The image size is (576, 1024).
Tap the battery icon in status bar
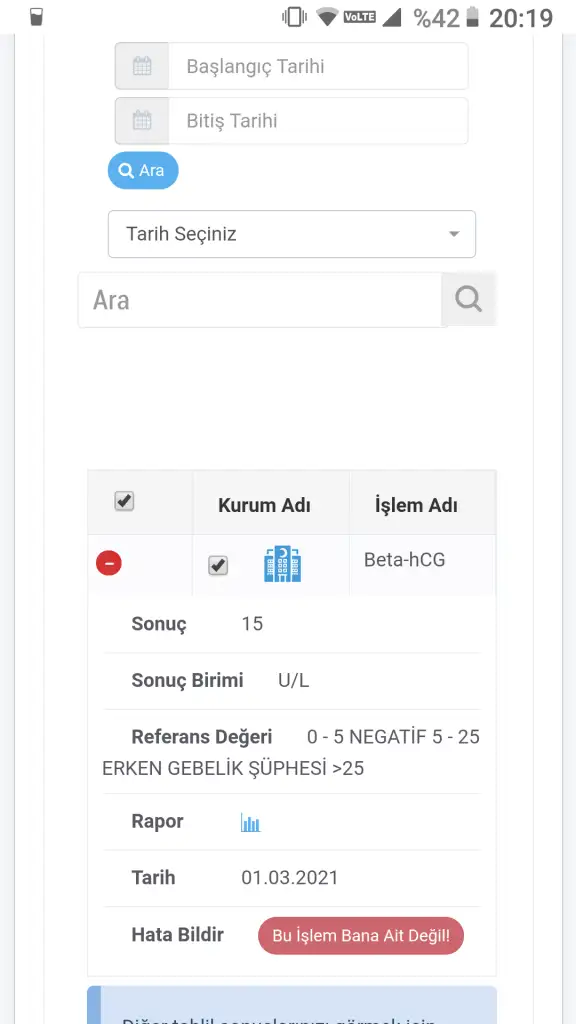click(473, 18)
